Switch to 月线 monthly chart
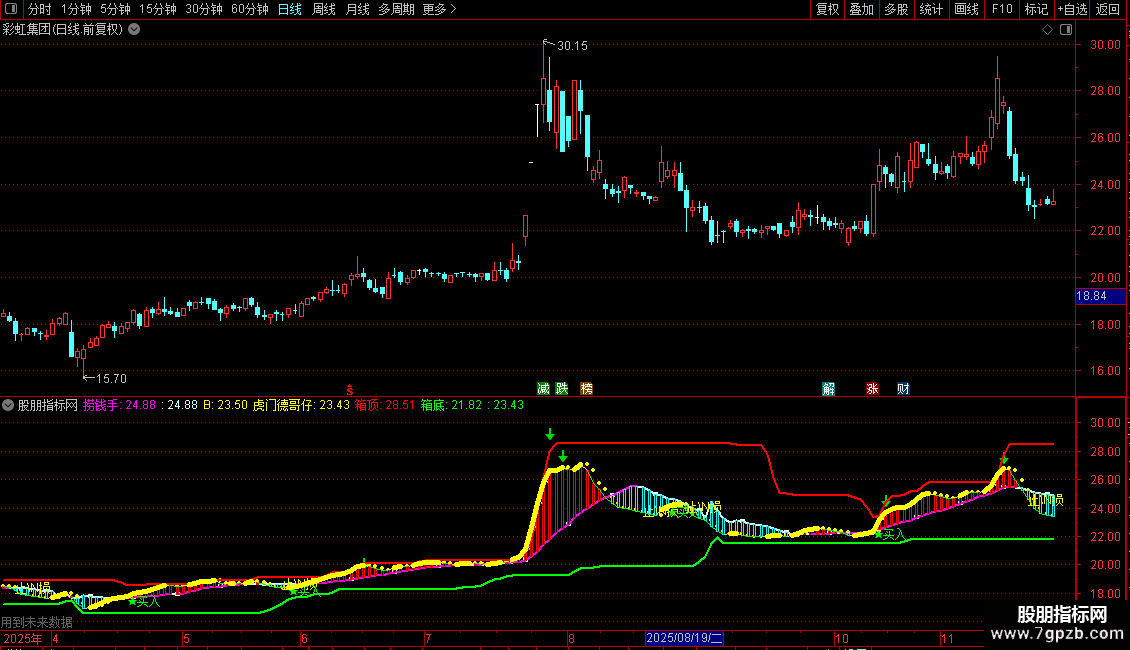Image resolution: width=1130 pixels, height=650 pixels. click(357, 9)
